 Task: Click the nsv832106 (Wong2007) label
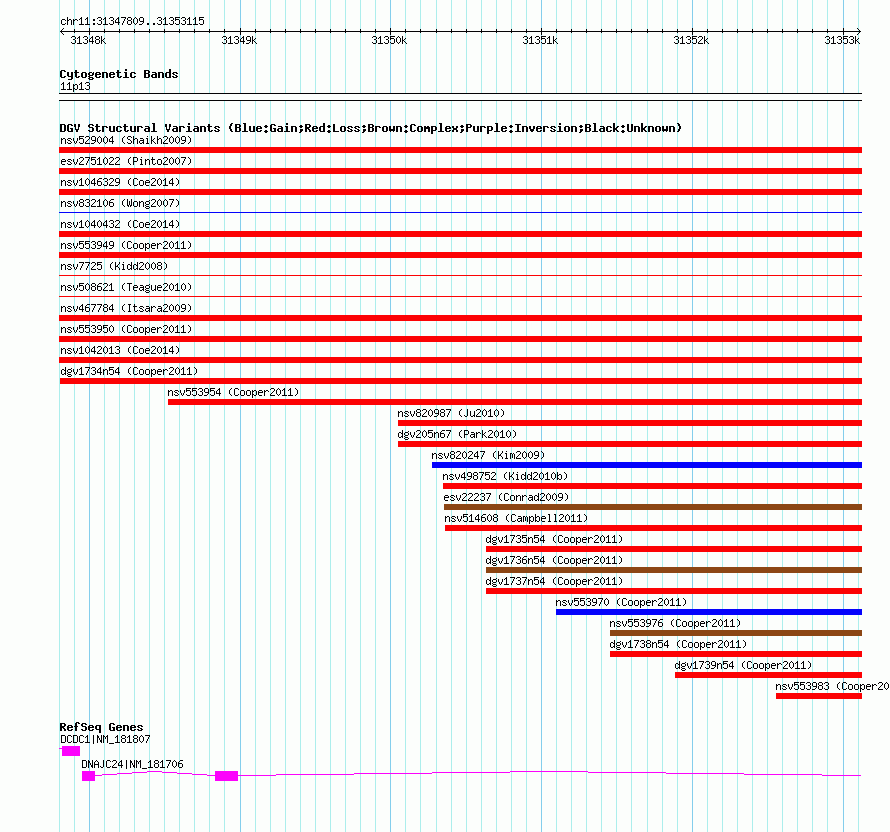click(x=120, y=203)
